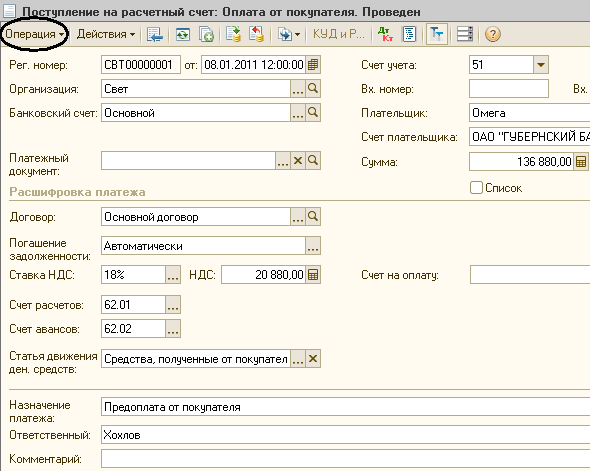Image resolution: width=590 pixels, height=471 pixels.
Task: Click the Банковский счет field Основной
Action: click(196, 113)
